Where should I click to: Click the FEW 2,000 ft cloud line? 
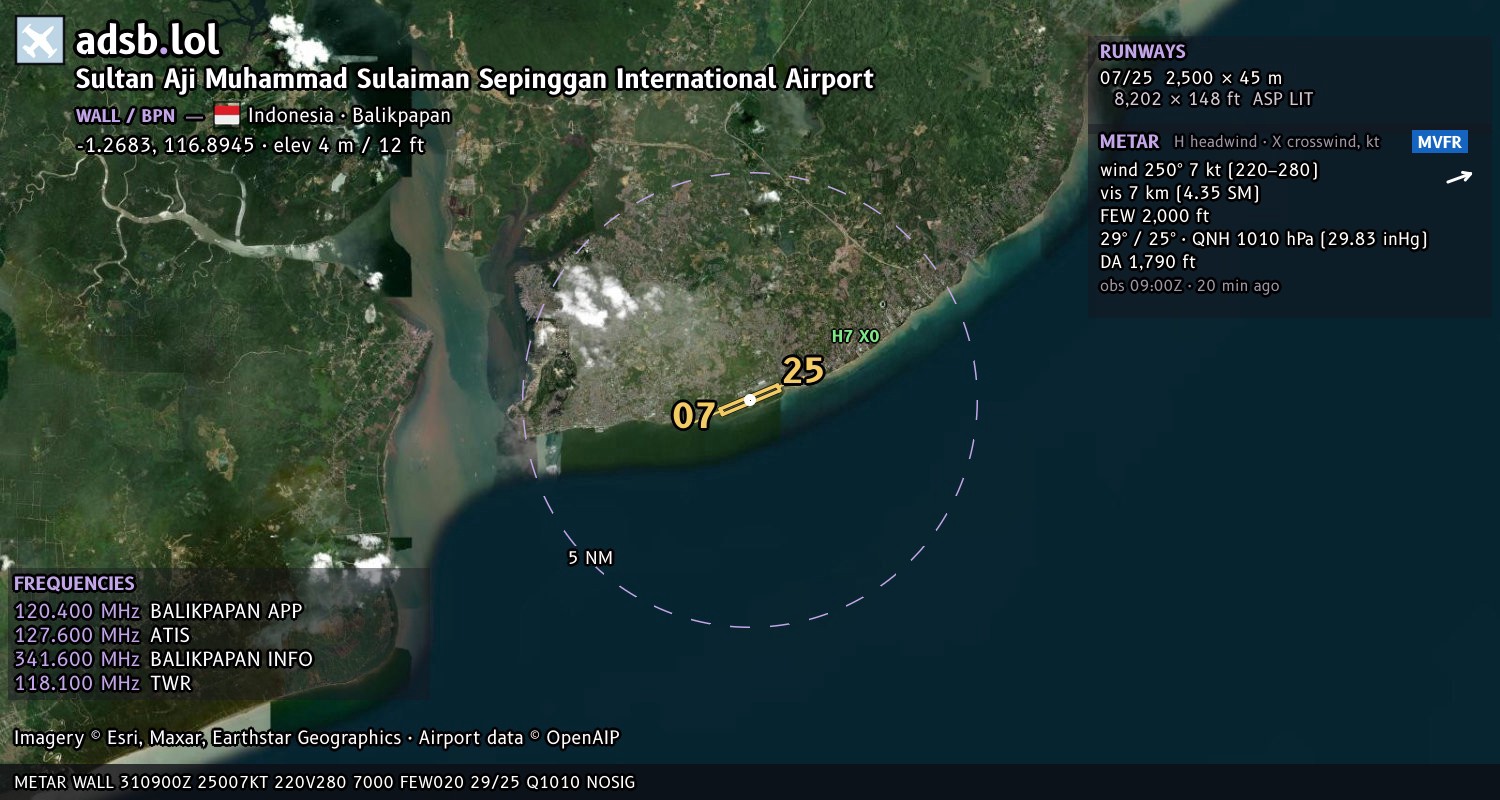click(x=1154, y=216)
